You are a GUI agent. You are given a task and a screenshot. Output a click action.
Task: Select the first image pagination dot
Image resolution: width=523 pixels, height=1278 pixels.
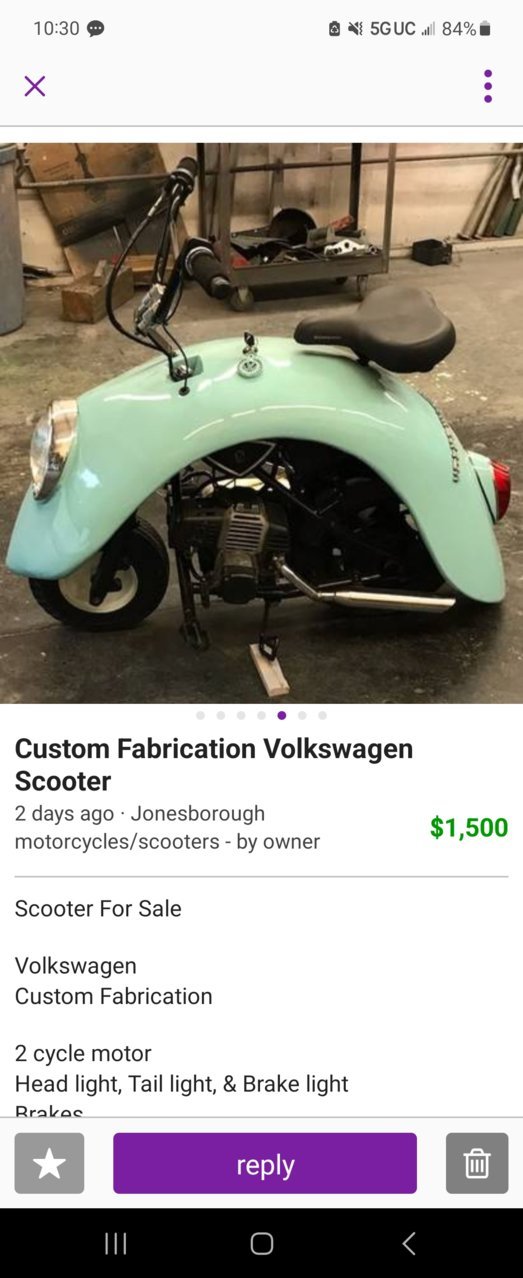(x=200, y=715)
